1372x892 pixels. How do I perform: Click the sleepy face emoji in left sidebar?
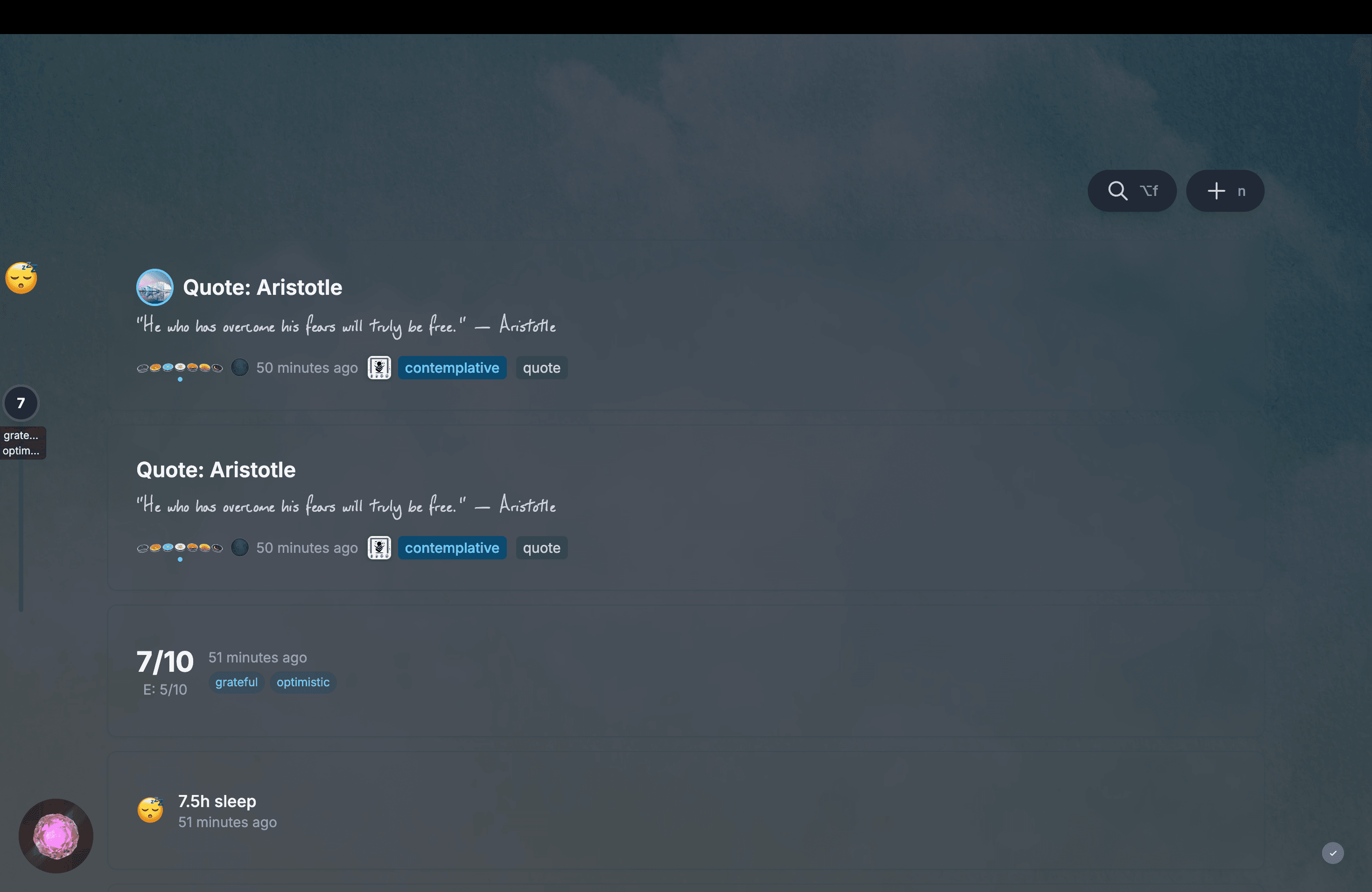pyautogui.click(x=21, y=278)
